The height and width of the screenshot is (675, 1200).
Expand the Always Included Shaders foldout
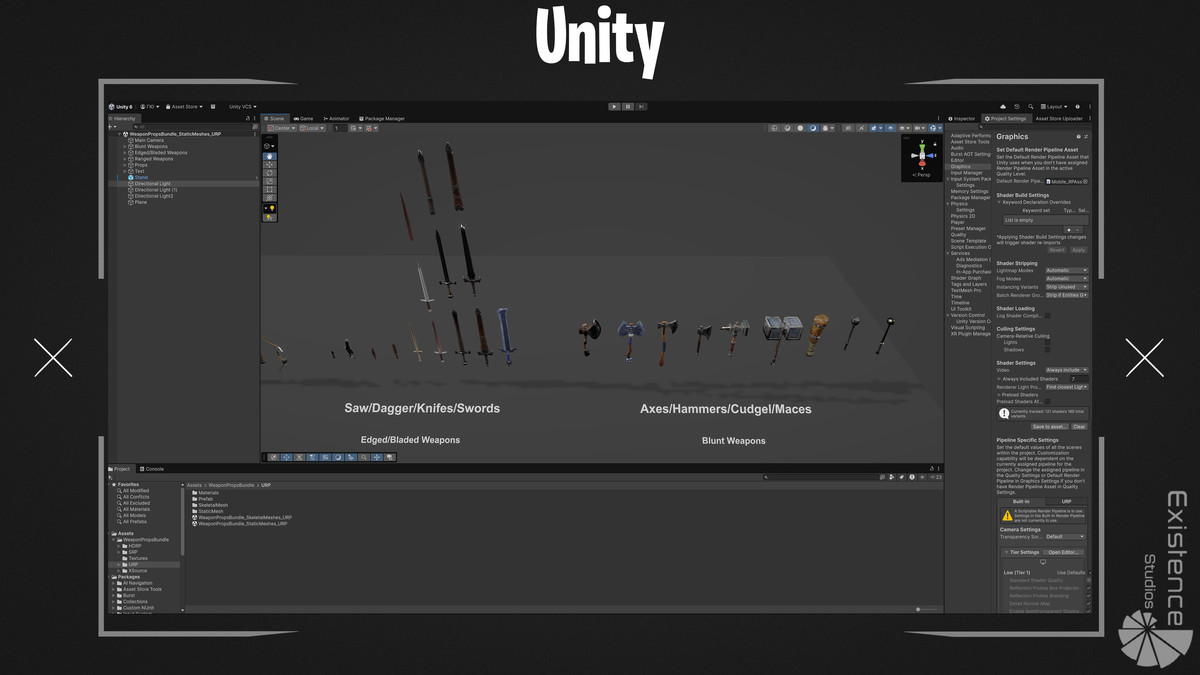(999, 379)
